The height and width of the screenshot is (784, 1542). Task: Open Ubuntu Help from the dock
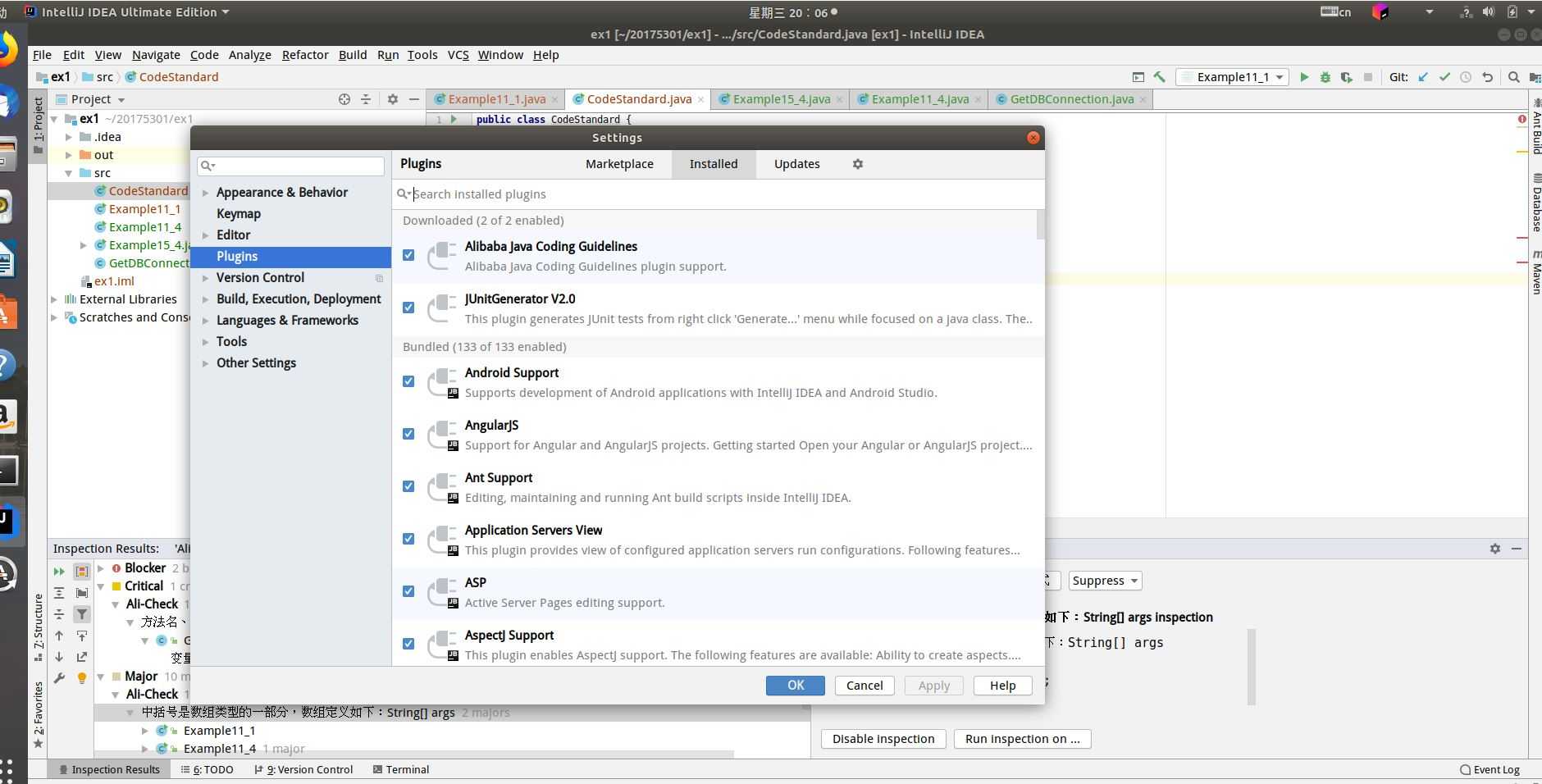point(5,363)
